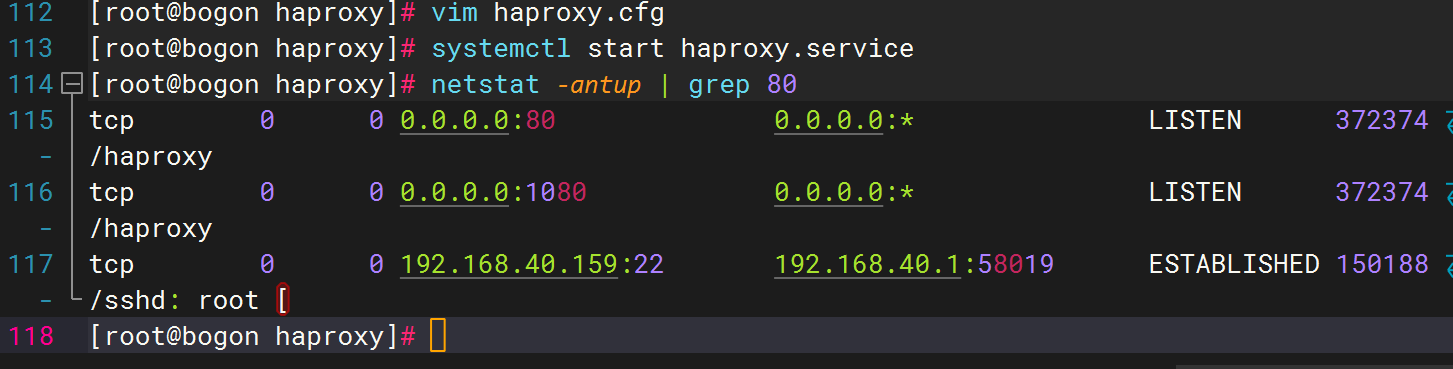This screenshot has width=1453, height=369.
Task: Open the underlined 192.168.40.1 address
Action: pos(867,265)
